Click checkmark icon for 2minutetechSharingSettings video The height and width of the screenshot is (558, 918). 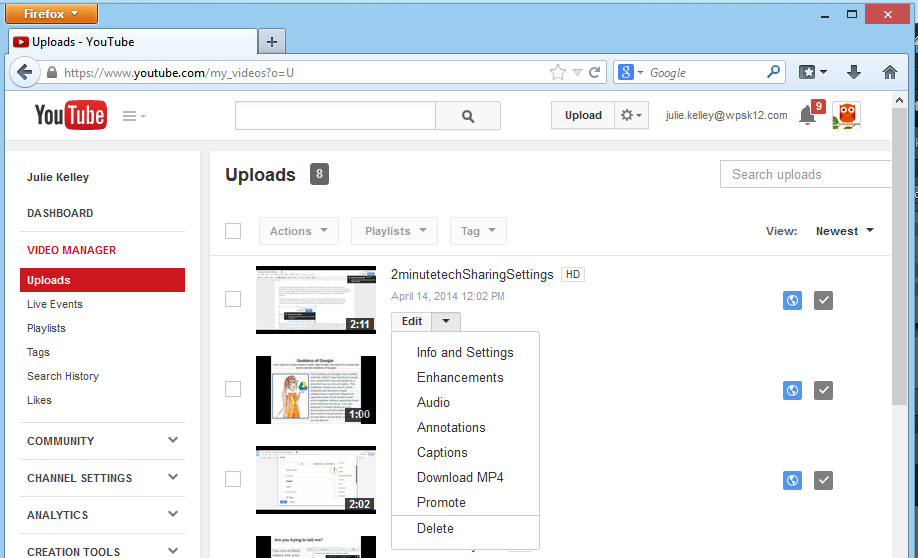point(823,300)
